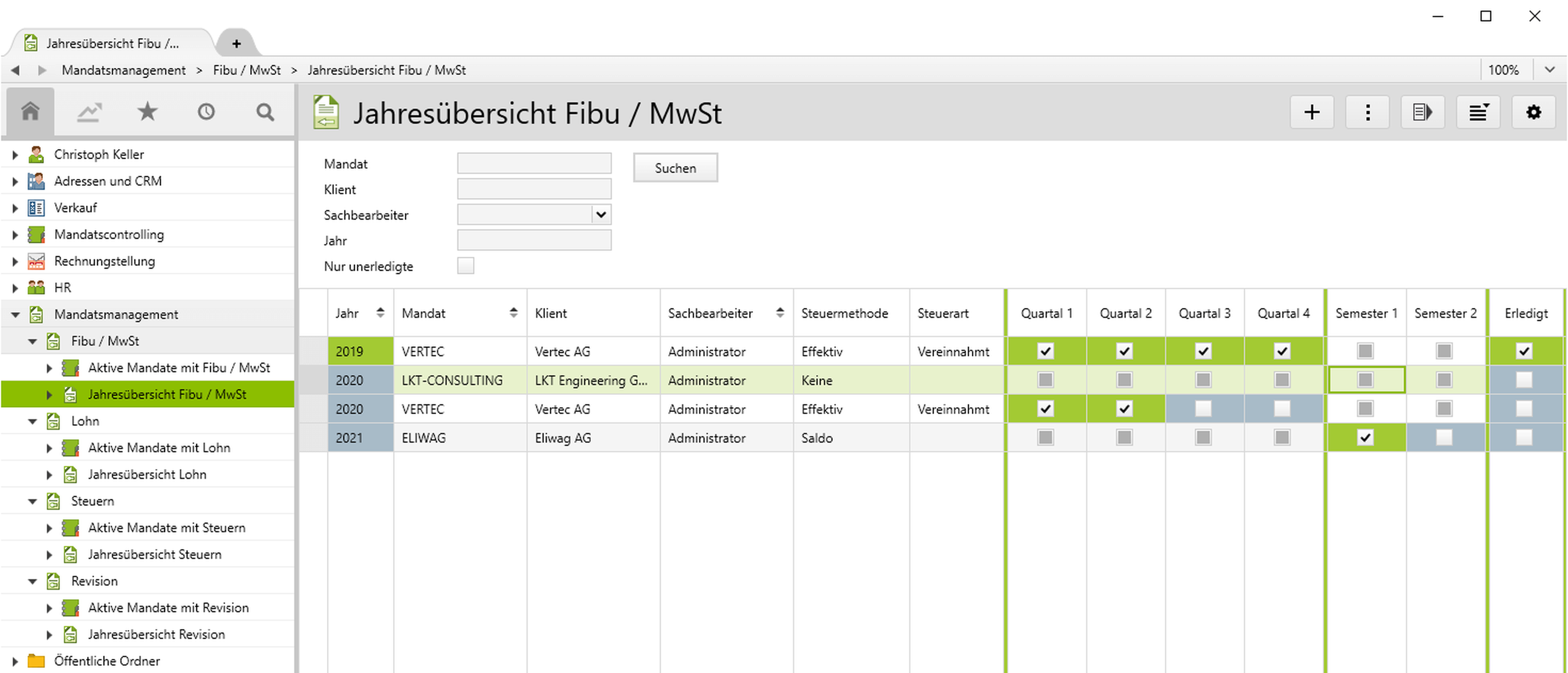Open the Sachbearbeiter dropdown
Viewport: 1568px width, 673px height.
coord(601,215)
